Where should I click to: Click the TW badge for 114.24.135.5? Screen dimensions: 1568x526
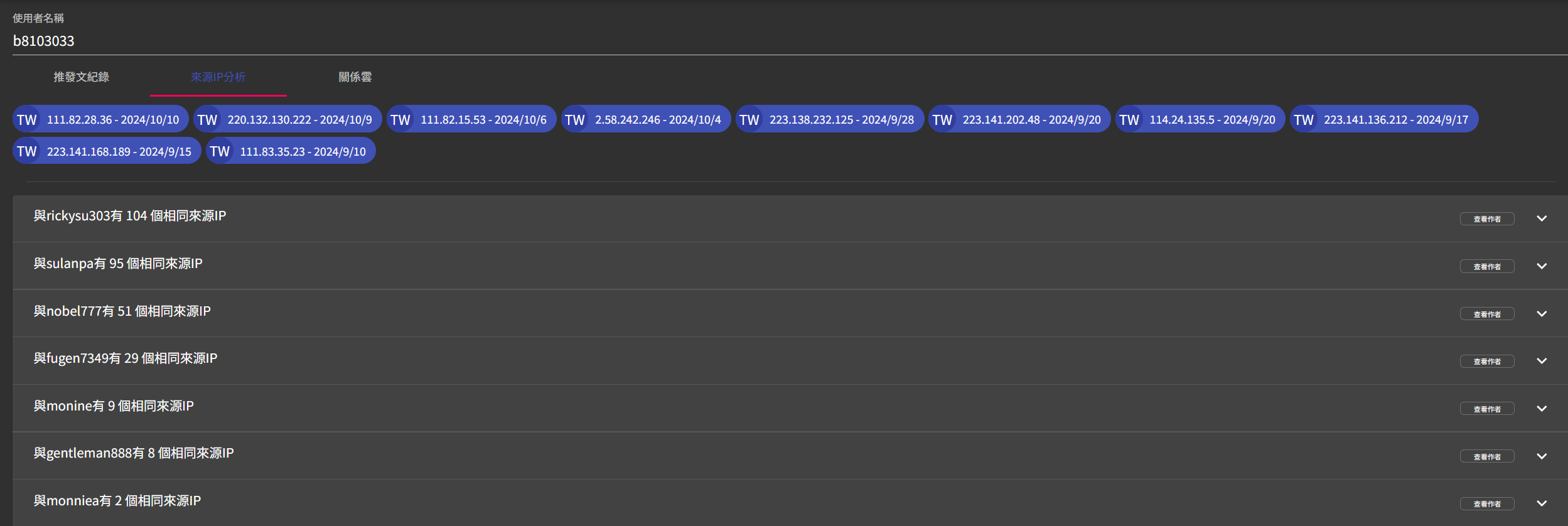1129,119
